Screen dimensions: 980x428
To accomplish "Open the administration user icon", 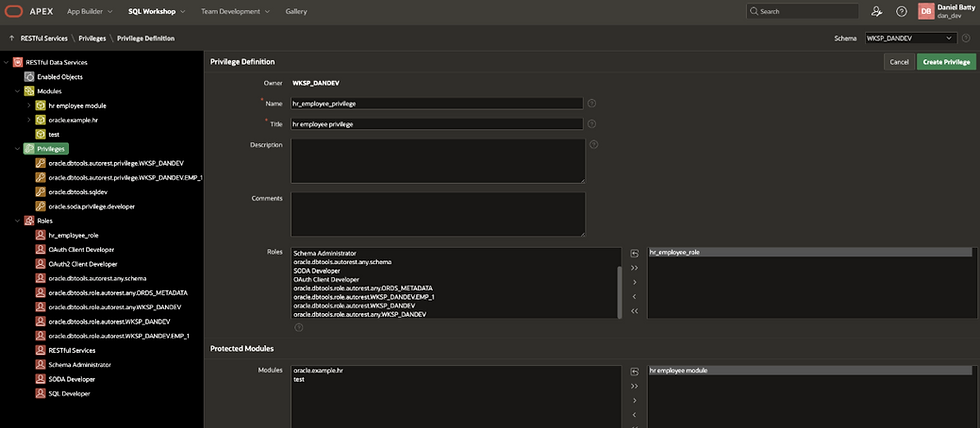I will pyautogui.click(x=877, y=11).
